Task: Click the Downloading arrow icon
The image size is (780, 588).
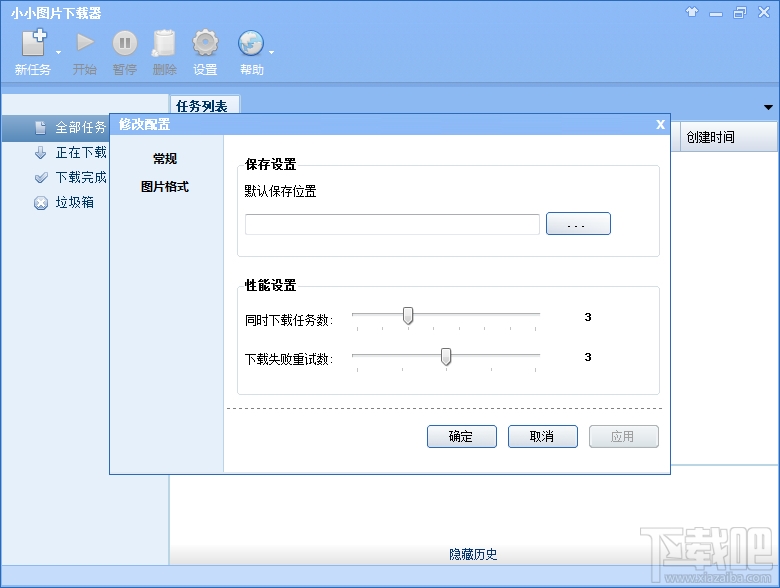Action: [x=41, y=153]
